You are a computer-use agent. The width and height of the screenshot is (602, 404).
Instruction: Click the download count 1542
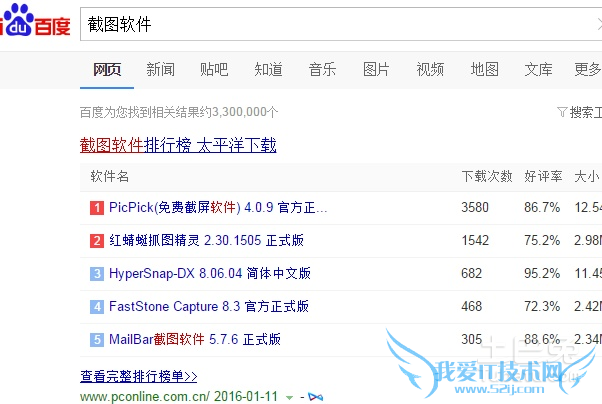click(x=475, y=240)
